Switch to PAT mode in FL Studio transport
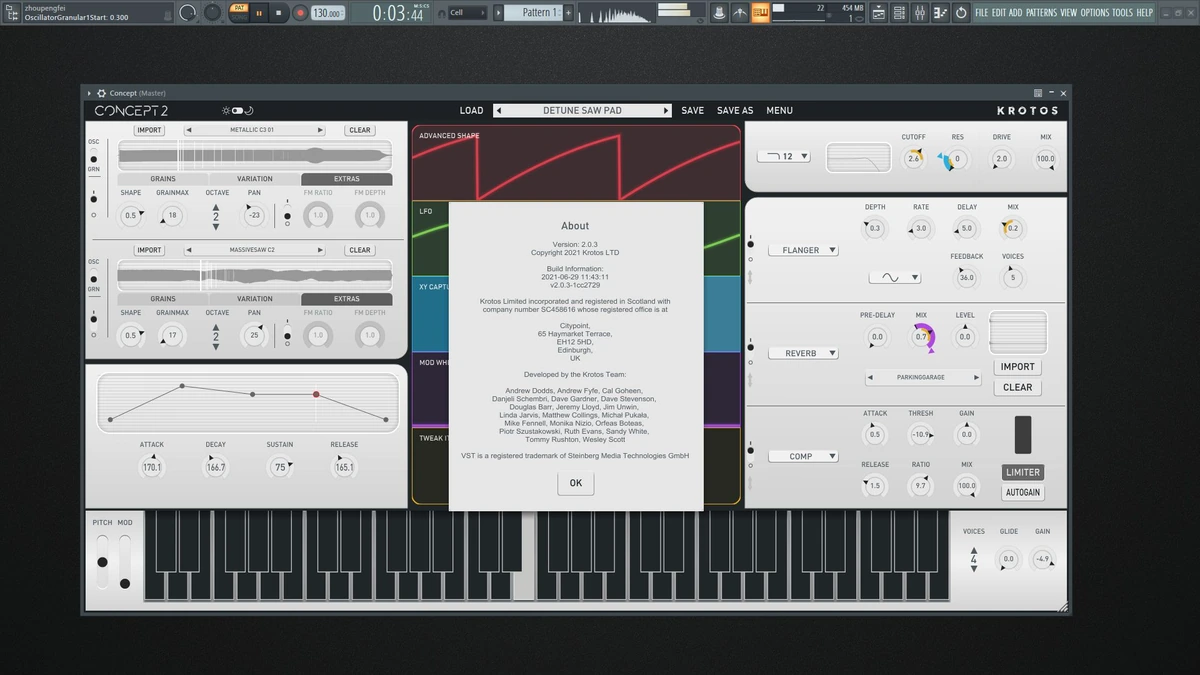This screenshot has height=675, width=1200. [x=239, y=7]
